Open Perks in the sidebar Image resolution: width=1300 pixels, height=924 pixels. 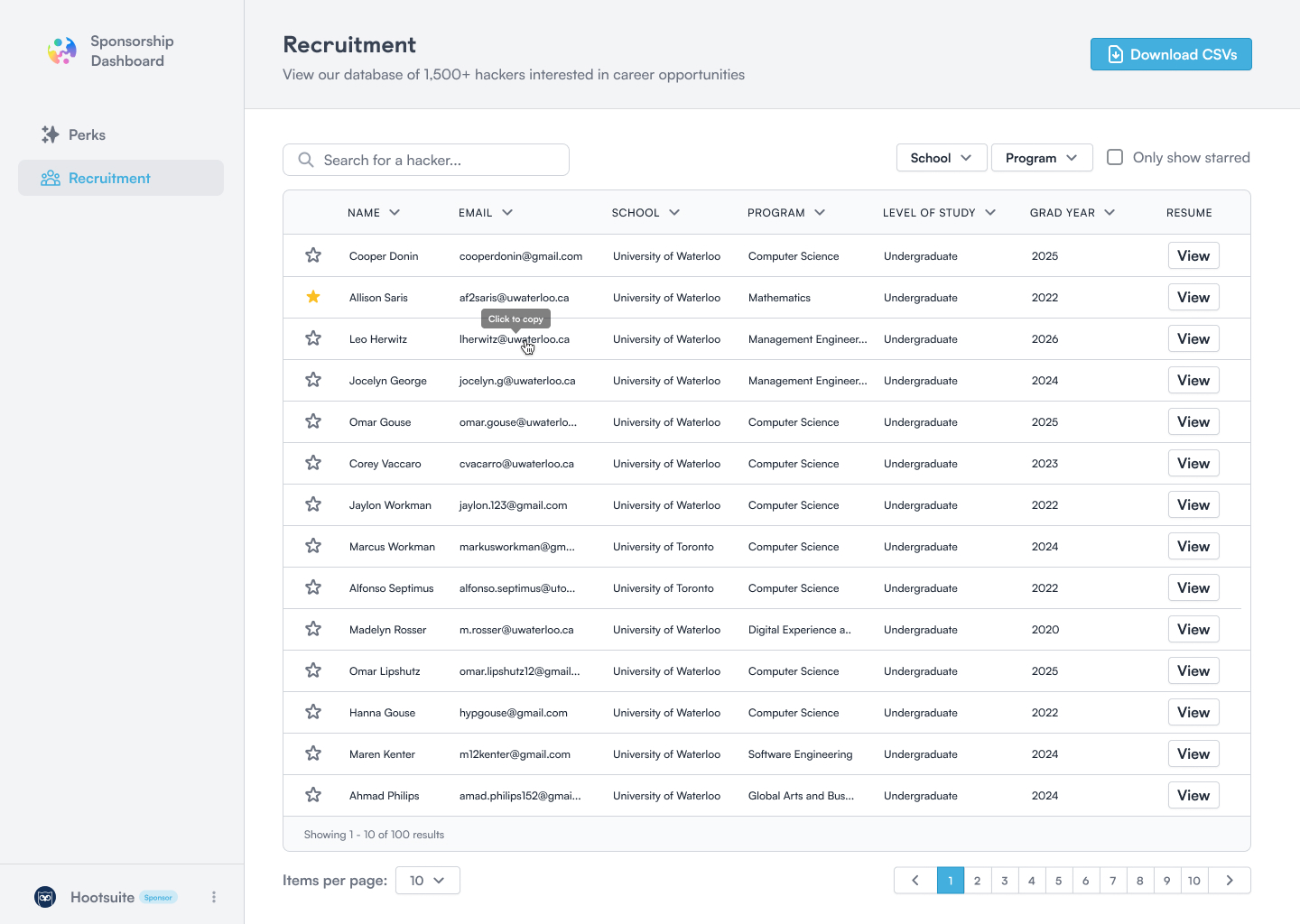[87, 134]
